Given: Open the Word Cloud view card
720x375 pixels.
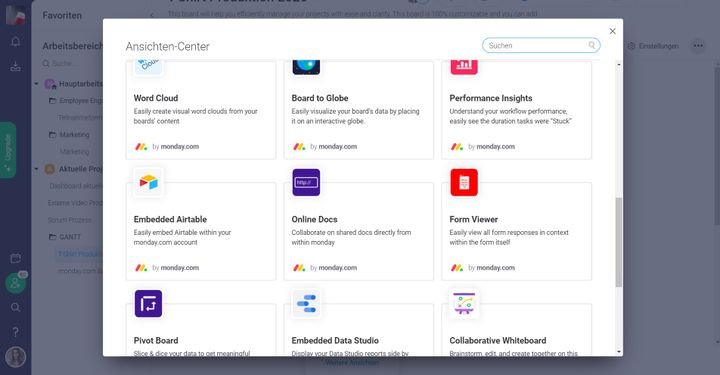Looking at the screenshot, I should click(201, 110).
